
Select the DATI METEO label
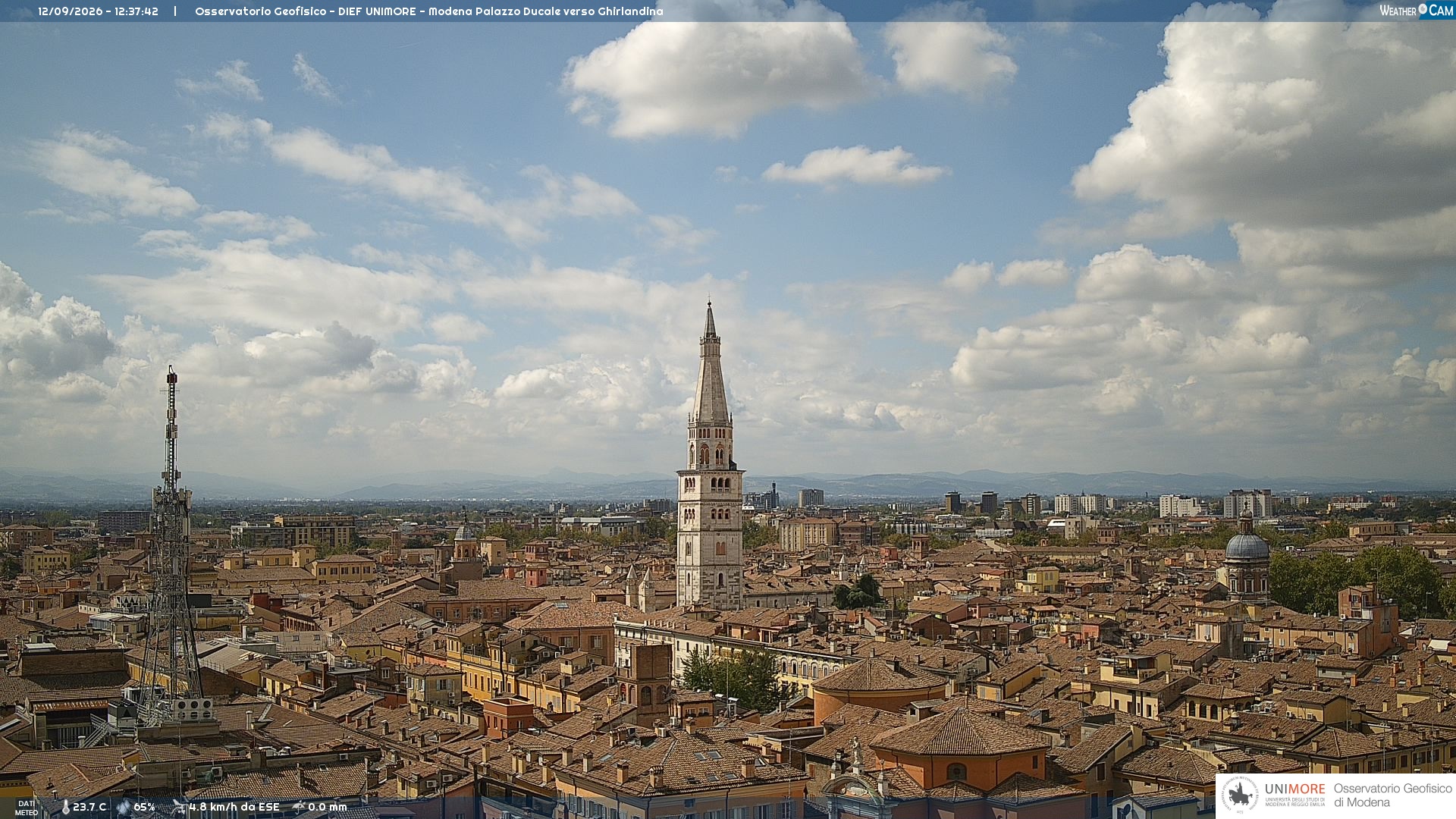(x=26, y=808)
